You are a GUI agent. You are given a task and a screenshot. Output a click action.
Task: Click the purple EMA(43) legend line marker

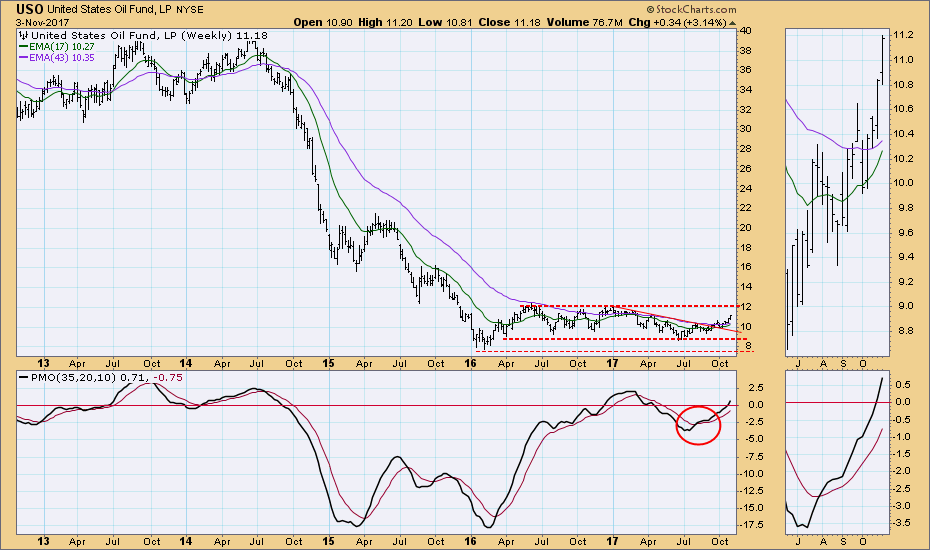(24, 59)
